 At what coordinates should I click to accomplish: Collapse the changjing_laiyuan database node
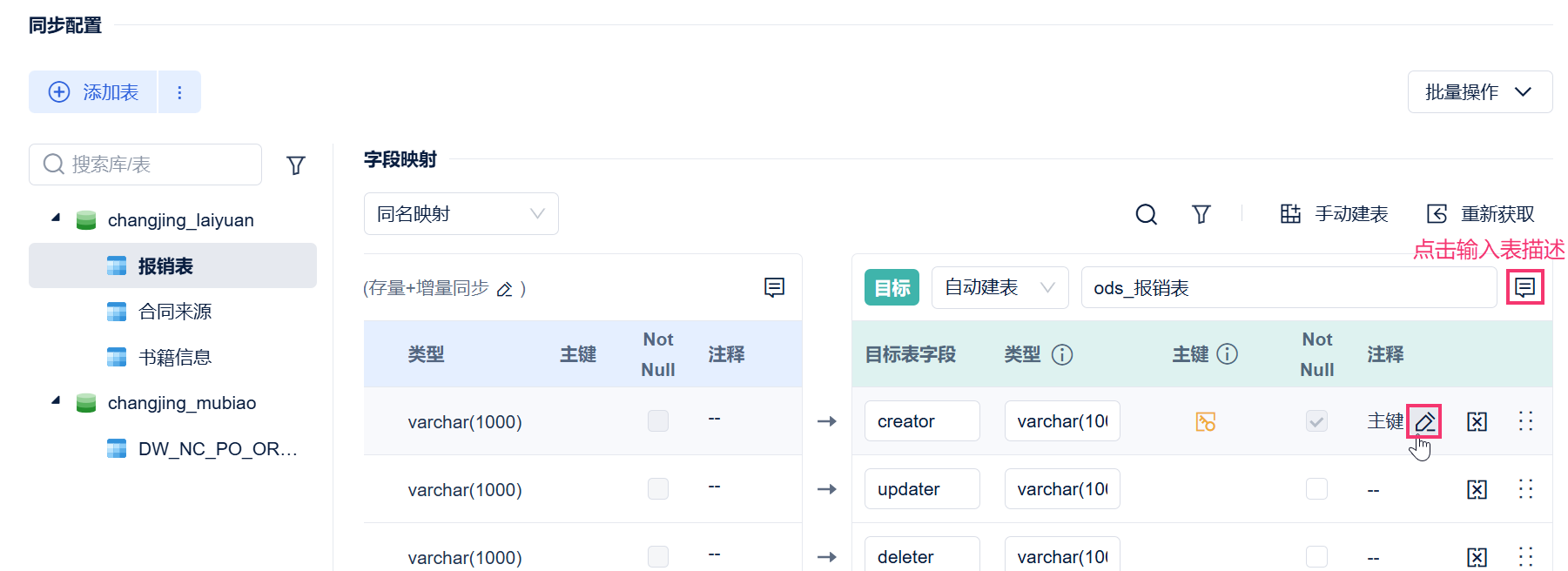[56, 218]
